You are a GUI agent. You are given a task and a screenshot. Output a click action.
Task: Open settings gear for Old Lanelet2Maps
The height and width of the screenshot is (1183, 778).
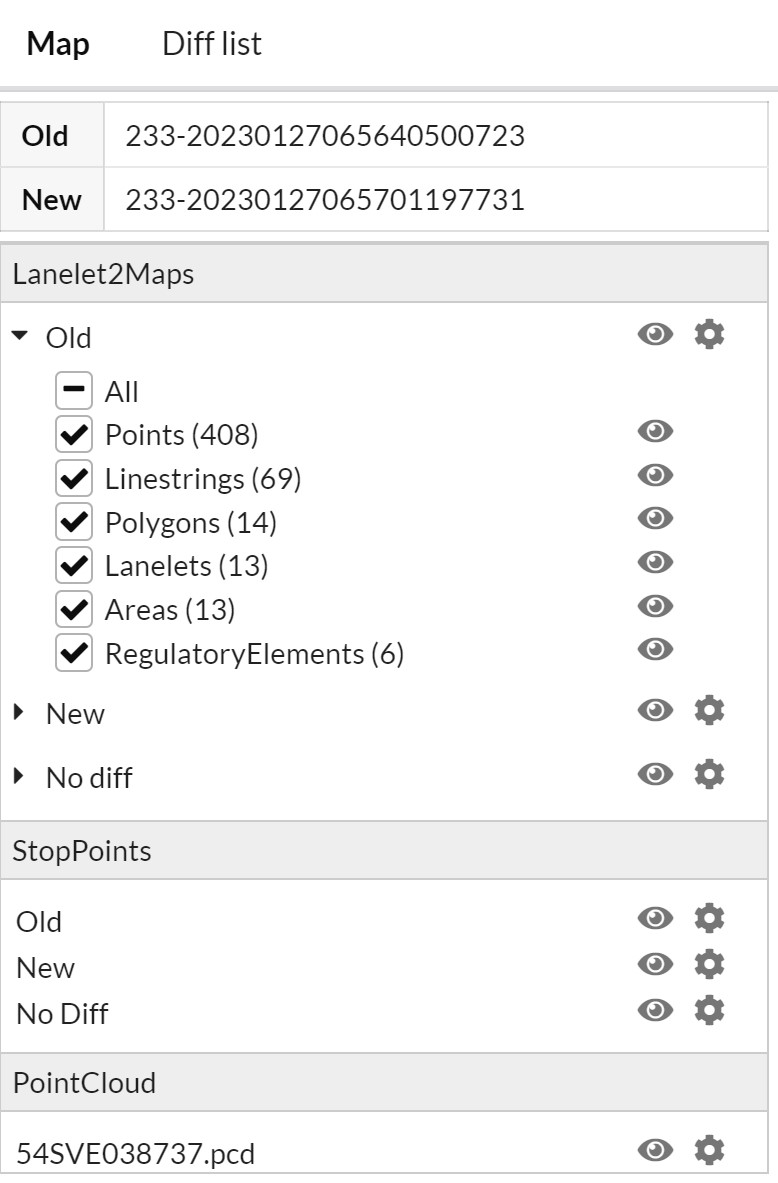coord(709,335)
